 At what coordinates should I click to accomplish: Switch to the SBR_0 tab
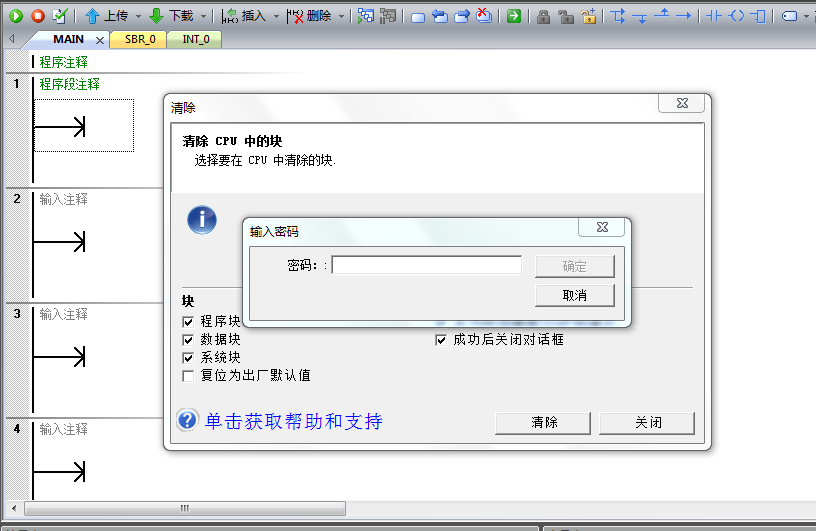click(x=140, y=39)
